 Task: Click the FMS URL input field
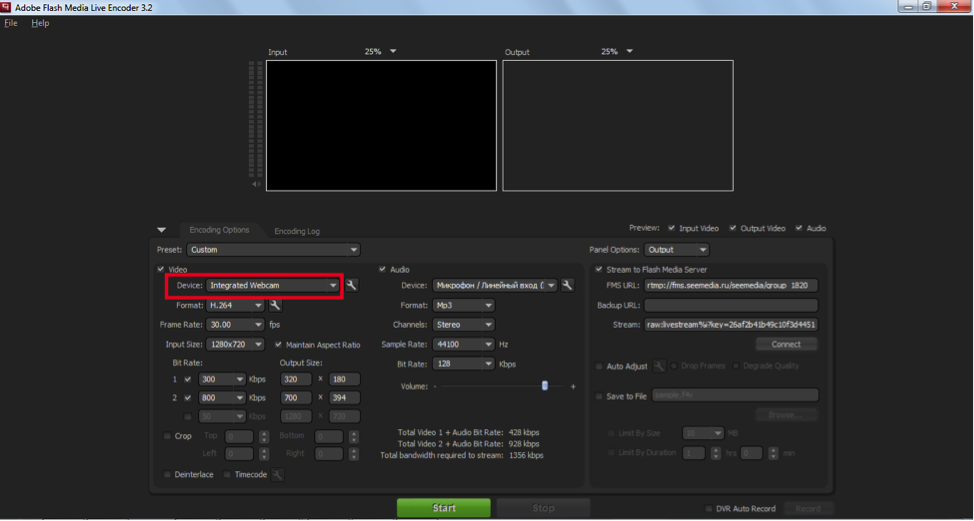(x=731, y=286)
